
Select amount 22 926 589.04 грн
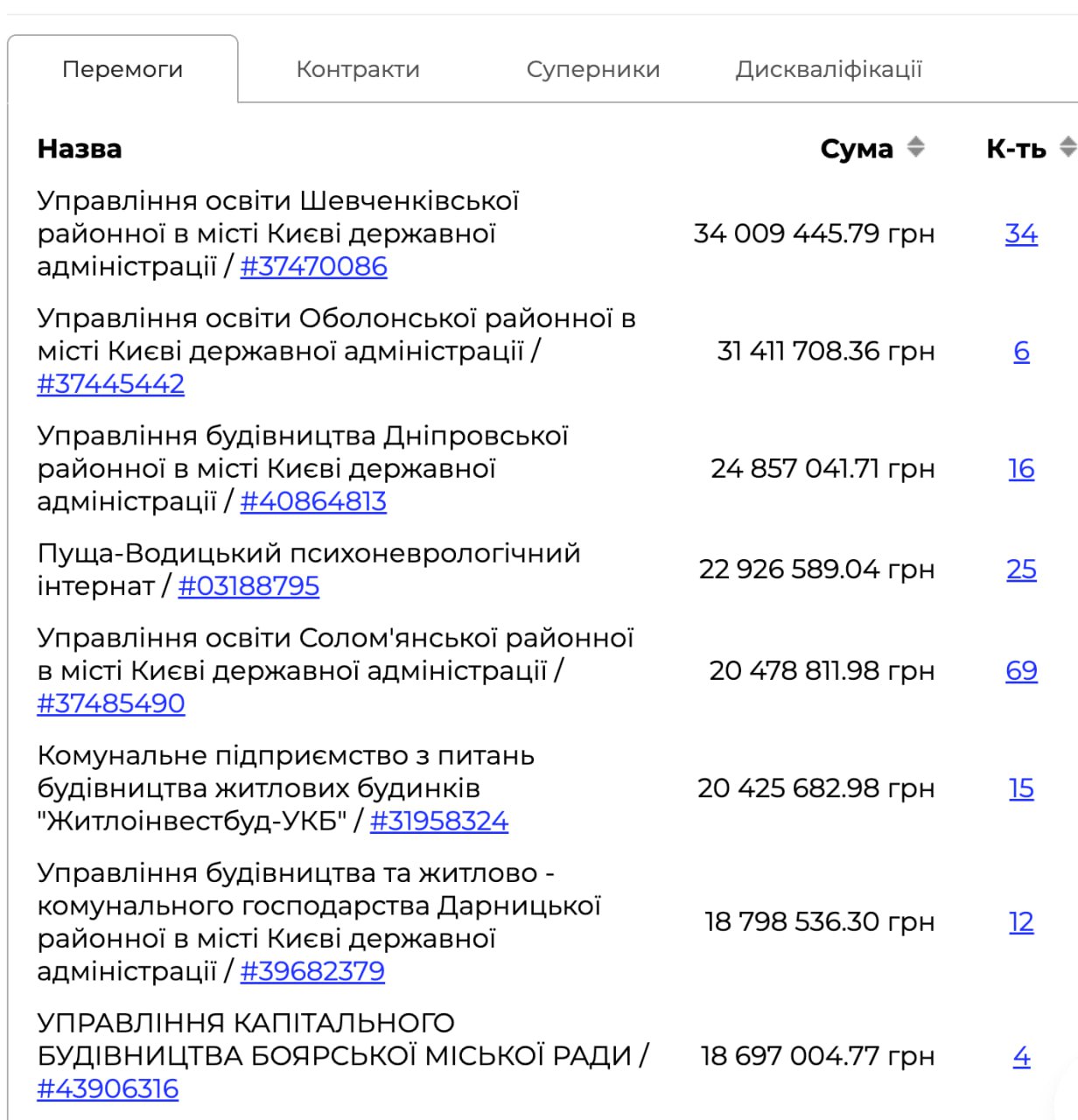click(817, 569)
